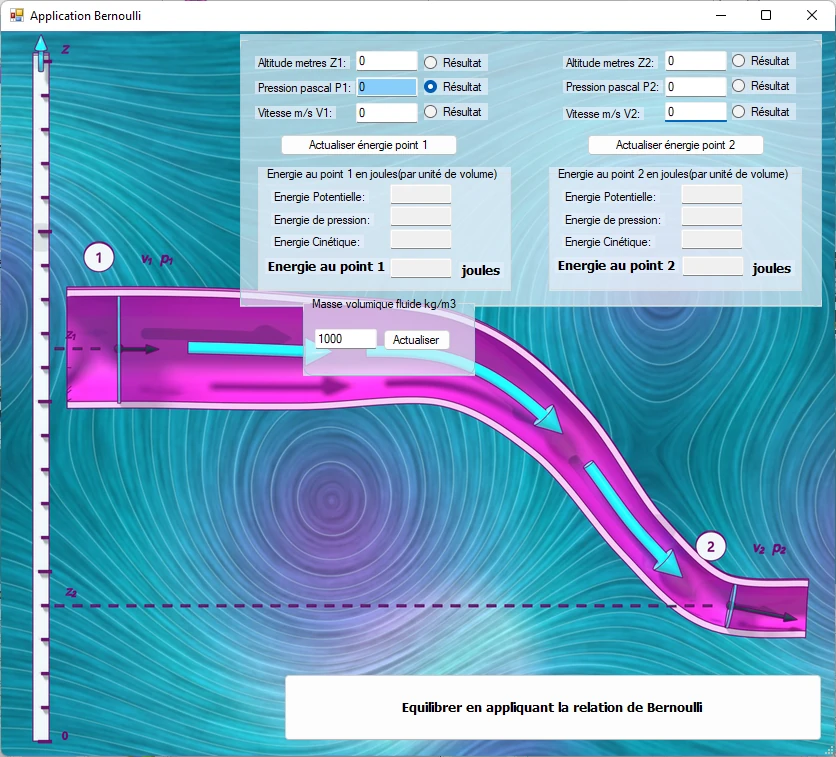The image size is (836, 757).
Task: Minimize the Application Bernoulli window
Action: tap(721, 15)
